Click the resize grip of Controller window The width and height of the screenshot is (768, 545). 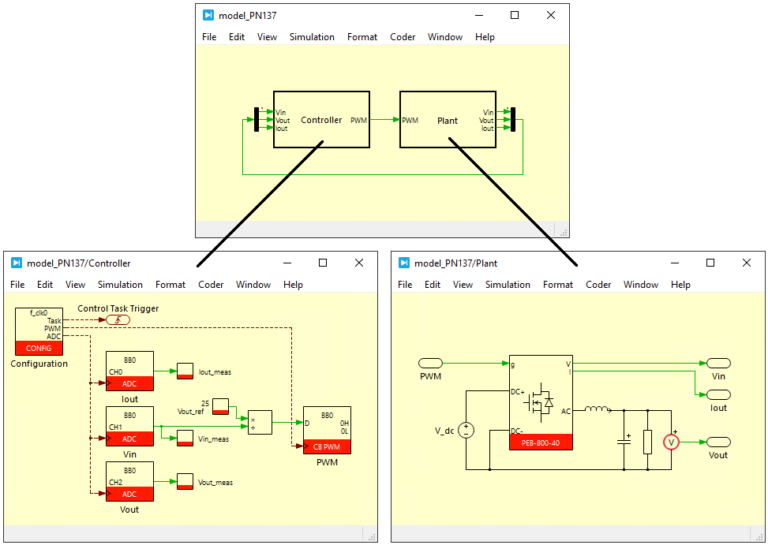click(372, 535)
